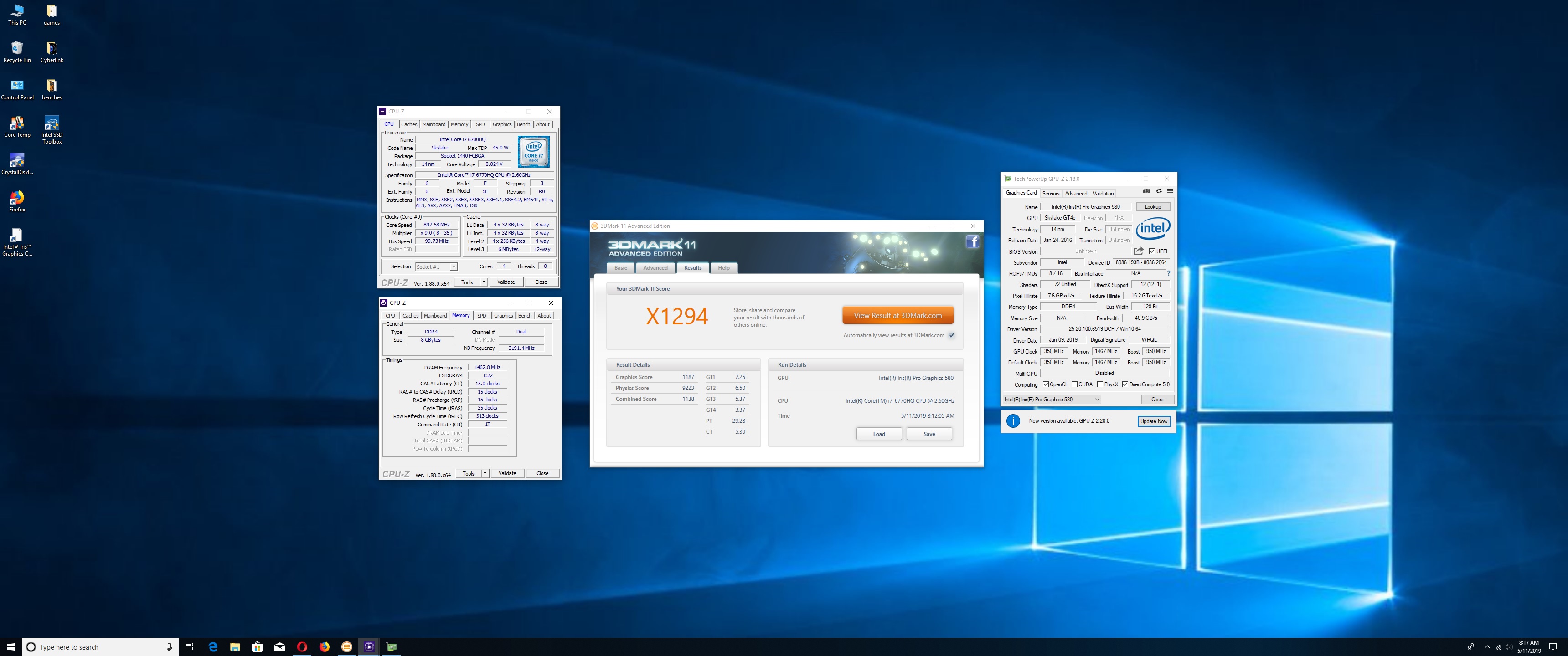Click Close button at bottom of GPU-Z
The height and width of the screenshot is (656, 1568).
[x=1157, y=399]
